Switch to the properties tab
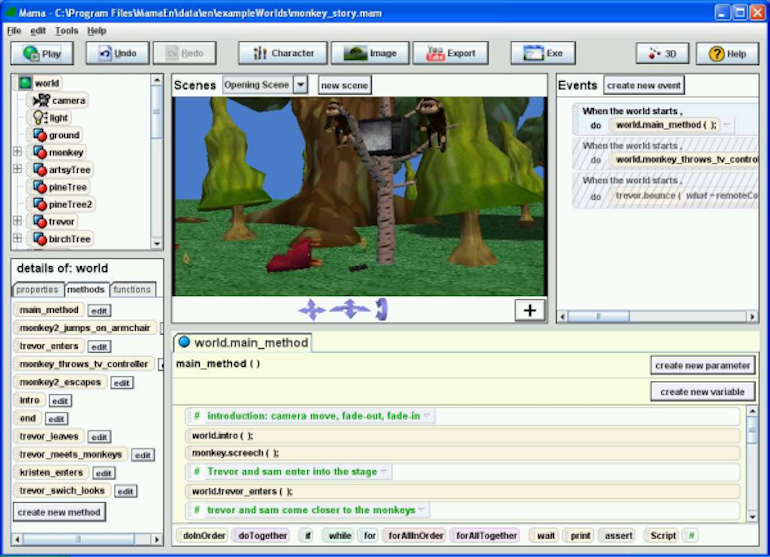 coord(37,289)
